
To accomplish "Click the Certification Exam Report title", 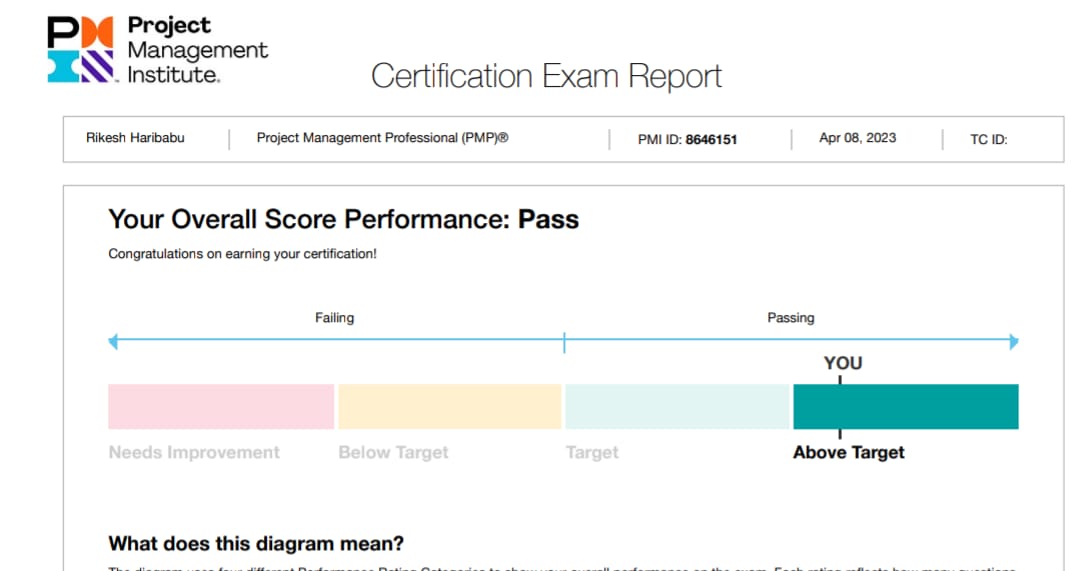I will click(546, 76).
